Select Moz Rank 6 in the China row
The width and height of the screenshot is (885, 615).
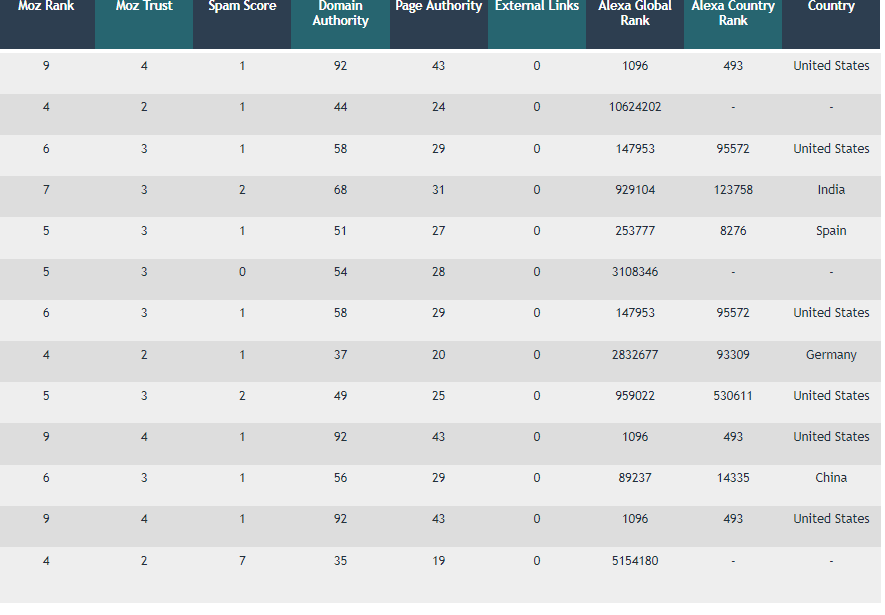tap(46, 478)
